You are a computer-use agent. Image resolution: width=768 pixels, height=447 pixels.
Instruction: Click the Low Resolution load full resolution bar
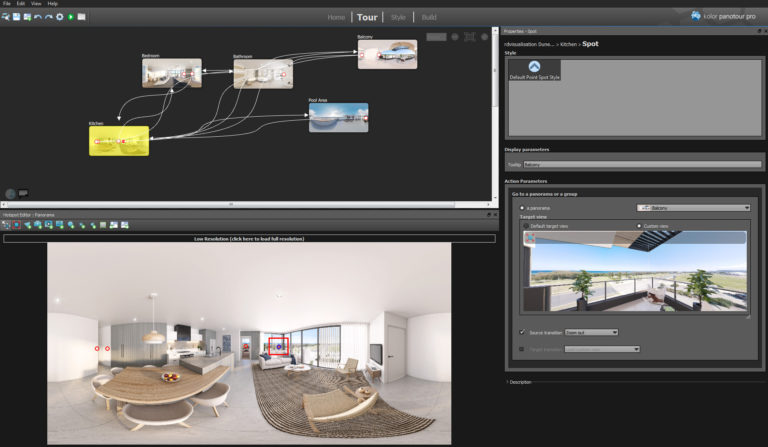click(249, 238)
